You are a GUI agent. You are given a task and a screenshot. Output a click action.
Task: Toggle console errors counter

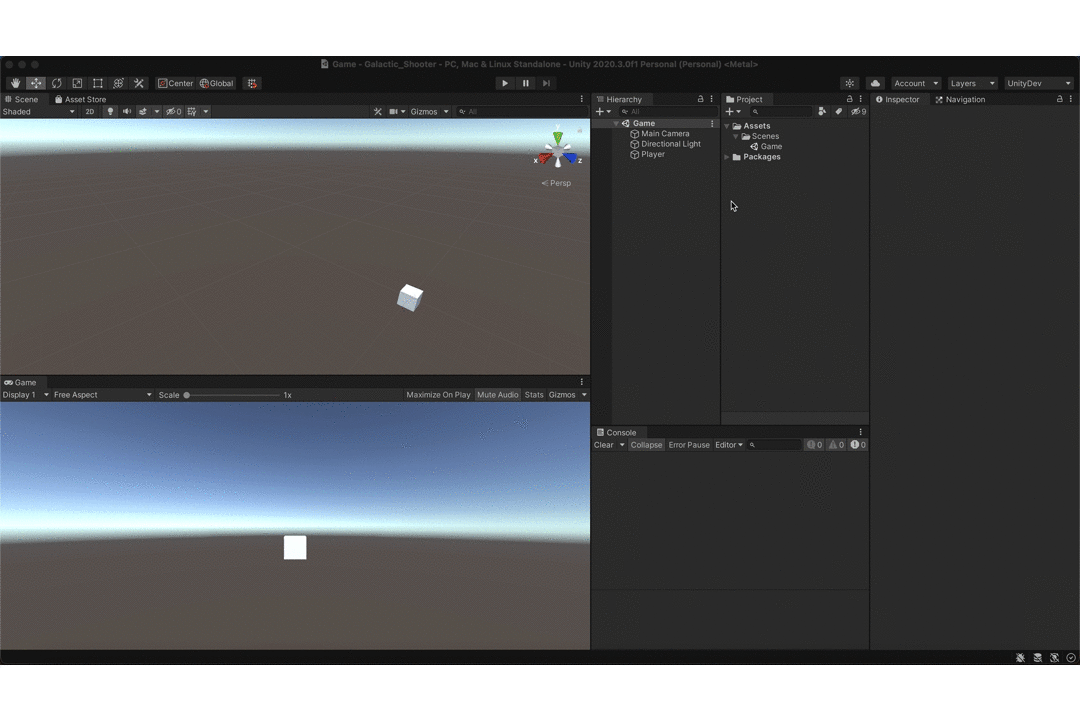pos(858,445)
